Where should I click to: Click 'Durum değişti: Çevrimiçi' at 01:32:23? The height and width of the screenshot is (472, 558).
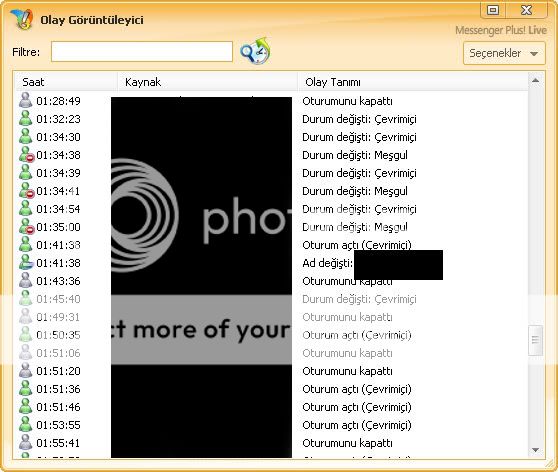click(359, 119)
